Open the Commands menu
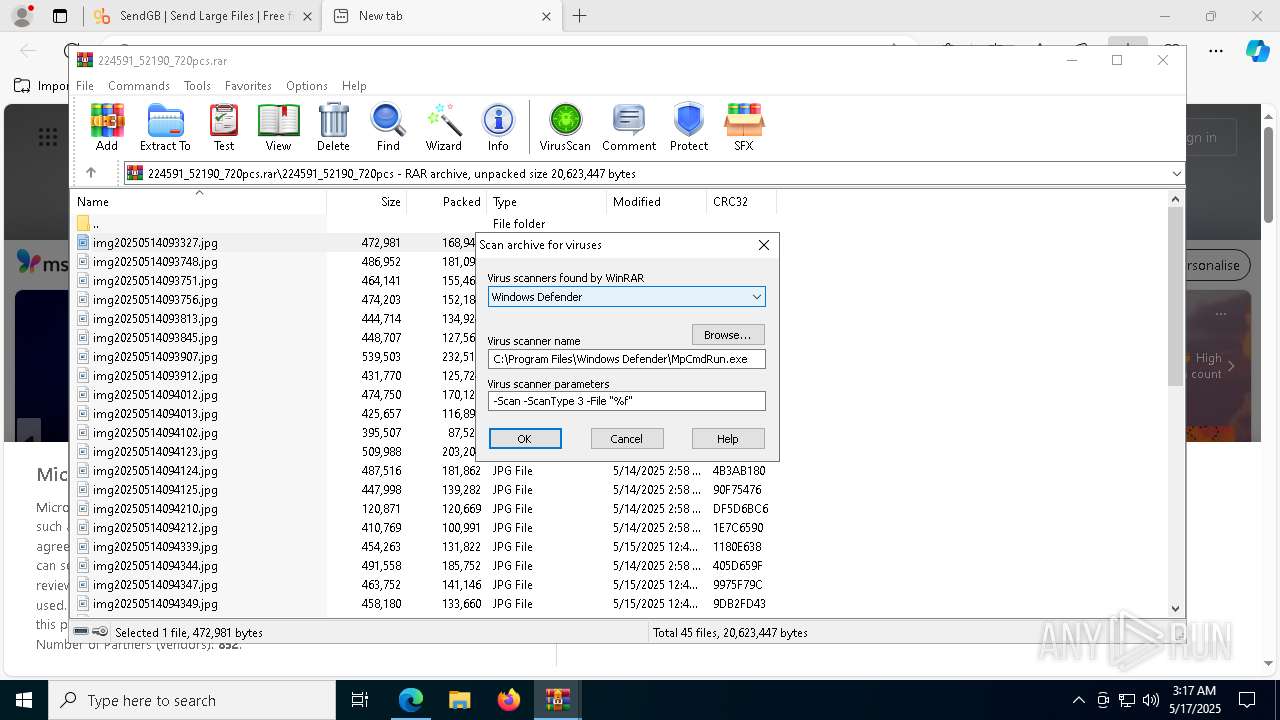 click(139, 86)
